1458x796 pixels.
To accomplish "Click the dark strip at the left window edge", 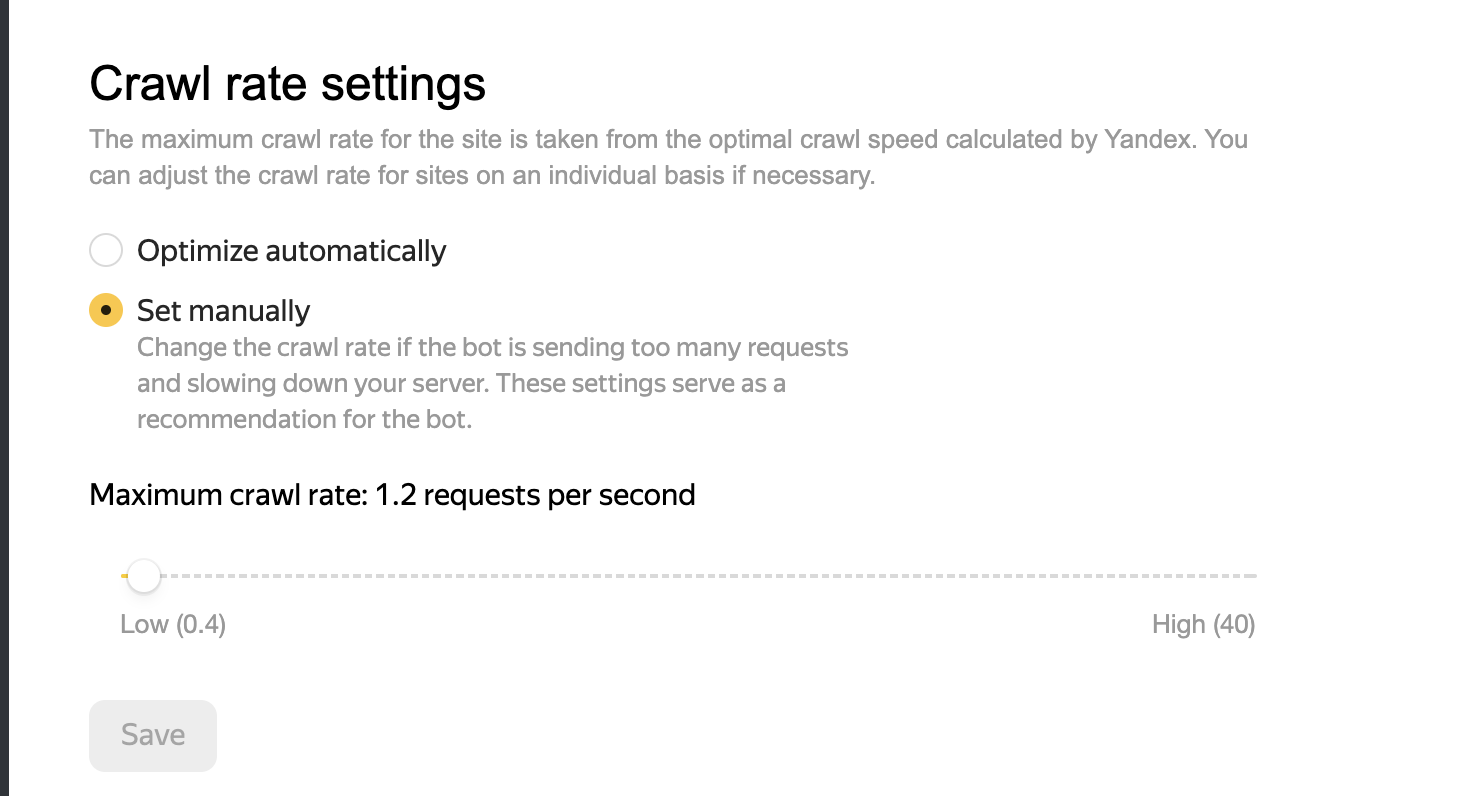I will point(4,398).
